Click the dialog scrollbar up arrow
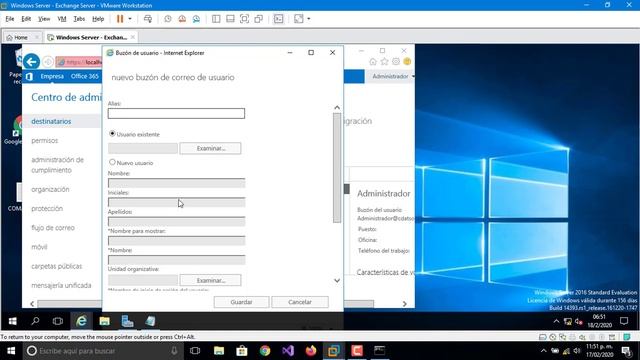640x360 pixels. [x=337, y=107]
